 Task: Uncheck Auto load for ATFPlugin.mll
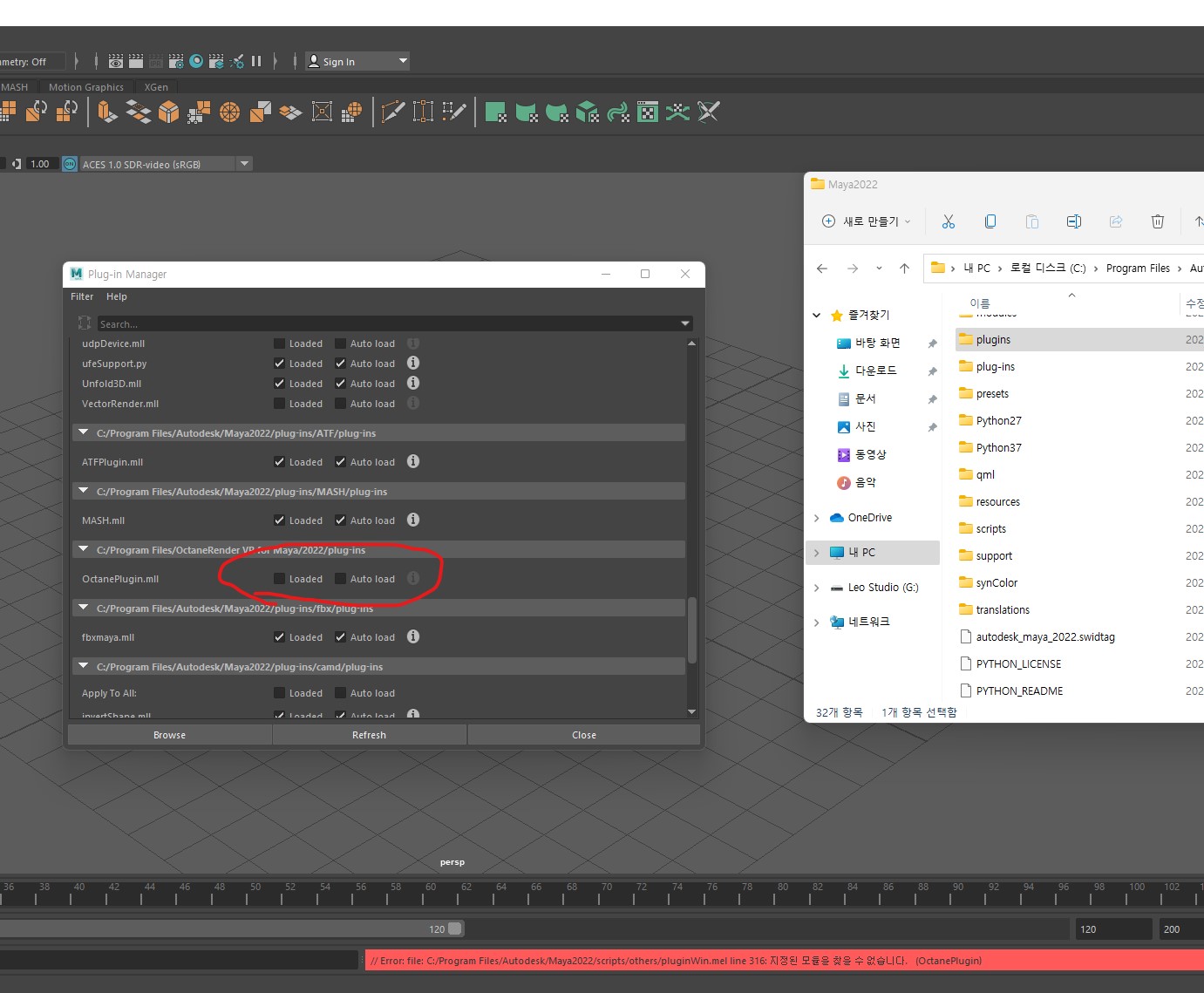coord(340,462)
